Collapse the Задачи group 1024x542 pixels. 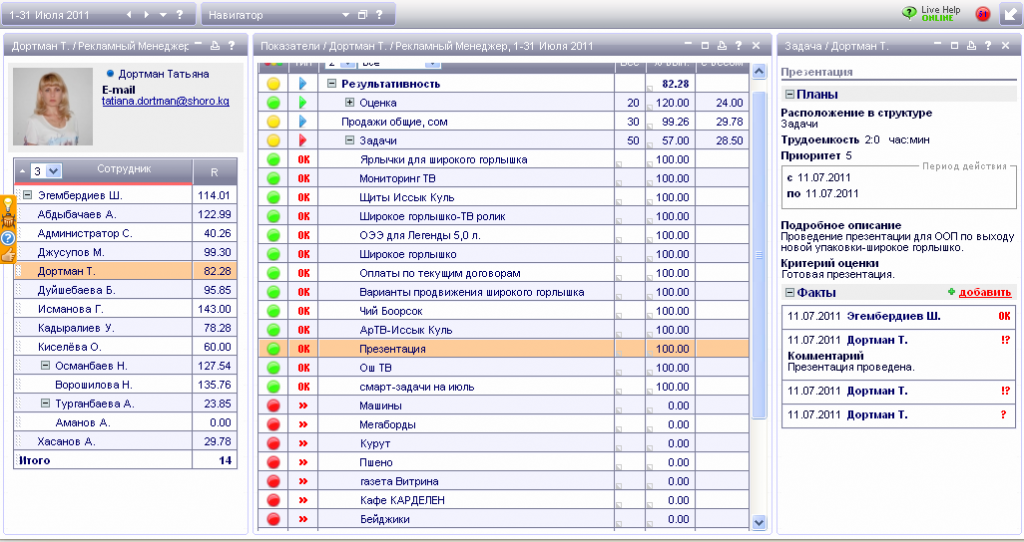349,140
